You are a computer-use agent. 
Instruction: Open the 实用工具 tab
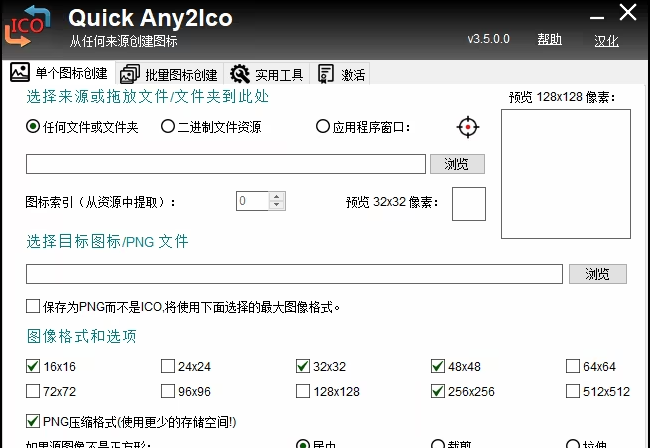pos(267,75)
